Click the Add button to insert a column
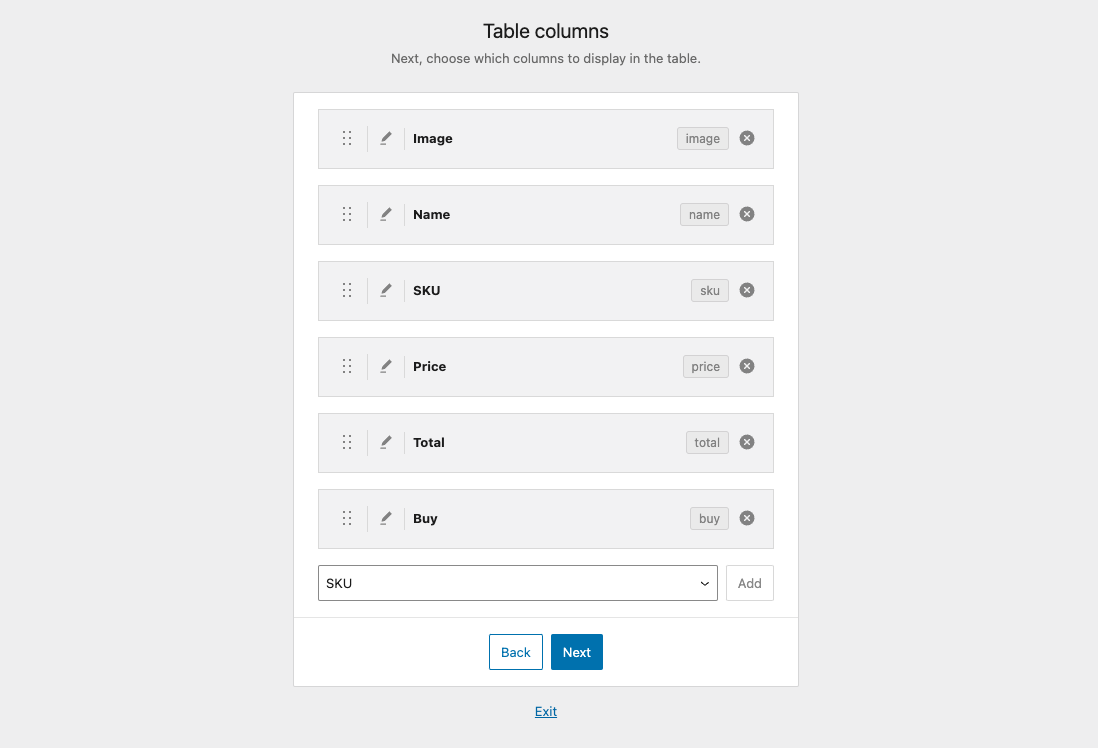This screenshot has width=1098, height=748. point(749,583)
